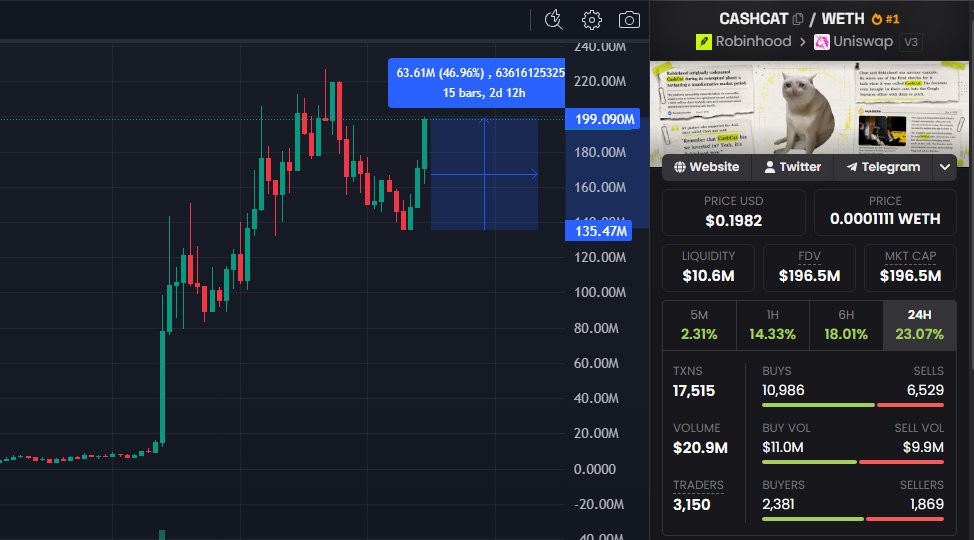Click the CASHCAT token name heading
Image resolution: width=974 pixels, height=540 pixels.
point(753,19)
